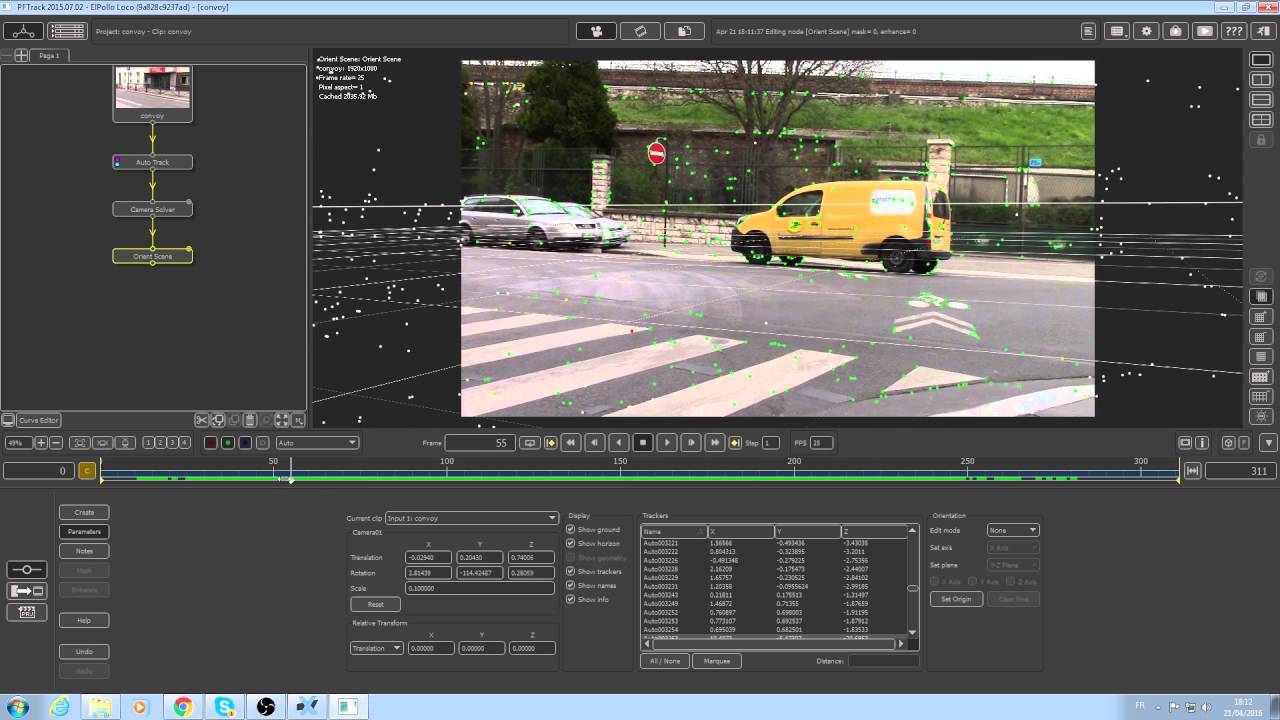
Task: Select the four-view viewport layout
Action: tap(1261, 120)
